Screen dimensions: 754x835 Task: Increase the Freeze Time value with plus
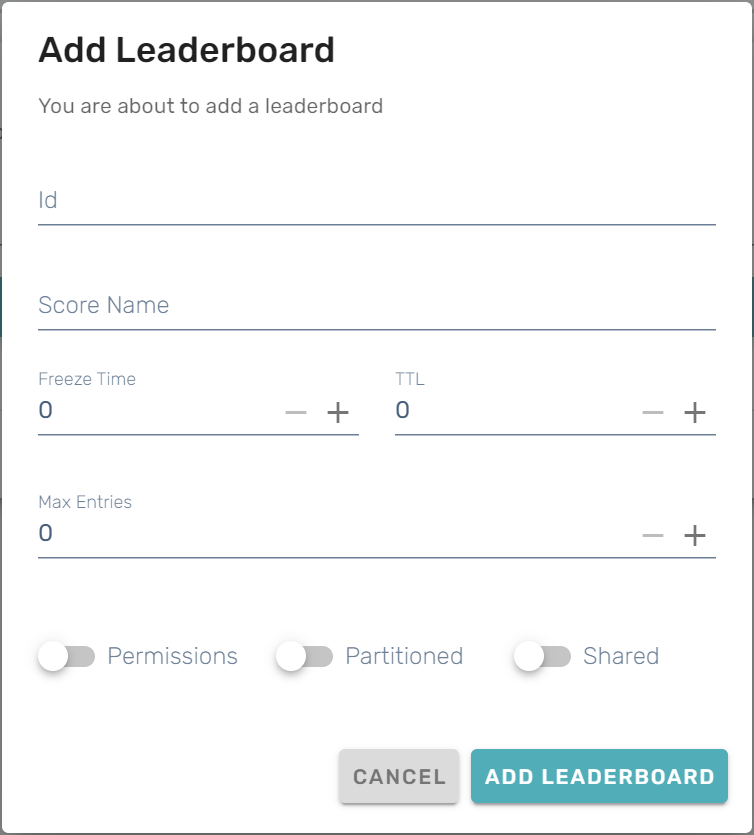338,412
